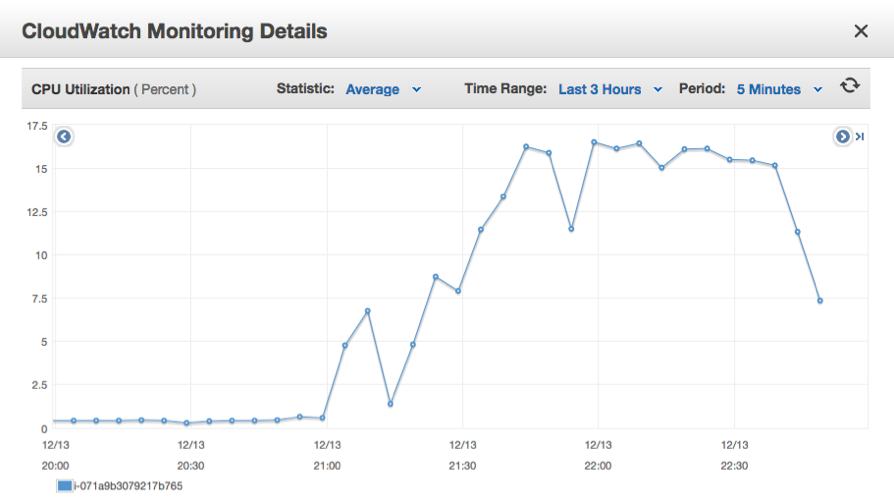
Task: Click the x-axis label 12/13 21:00
Action: click(327, 455)
